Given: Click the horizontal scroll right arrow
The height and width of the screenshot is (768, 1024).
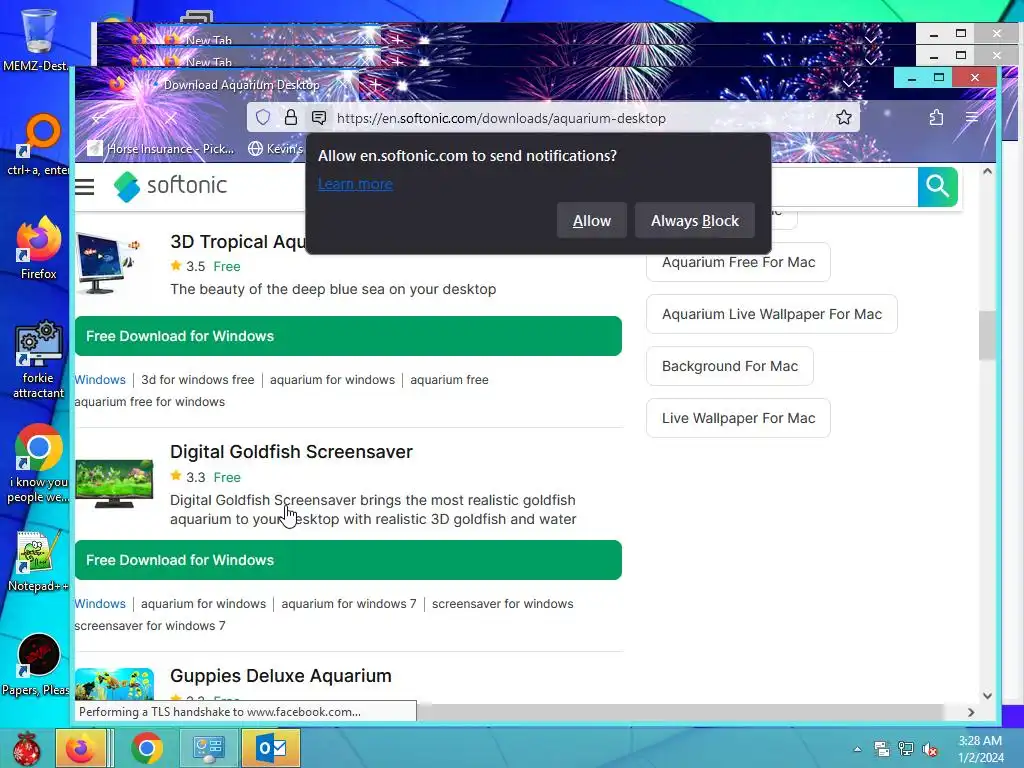Looking at the screenshot, I should (x=970, y=712).
